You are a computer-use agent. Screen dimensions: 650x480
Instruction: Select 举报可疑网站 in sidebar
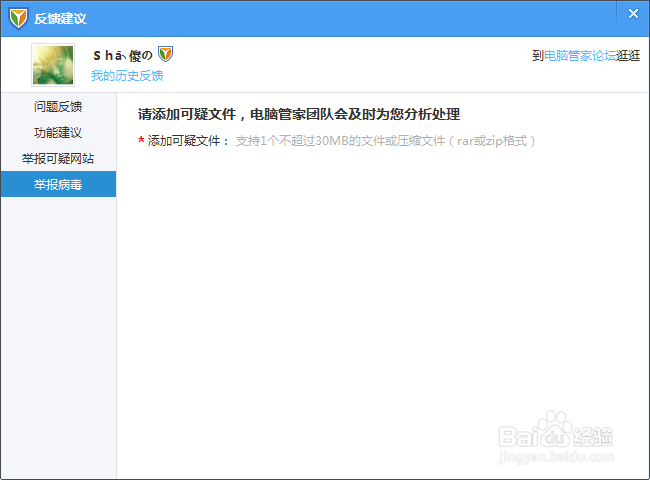[x=58, y=158]
